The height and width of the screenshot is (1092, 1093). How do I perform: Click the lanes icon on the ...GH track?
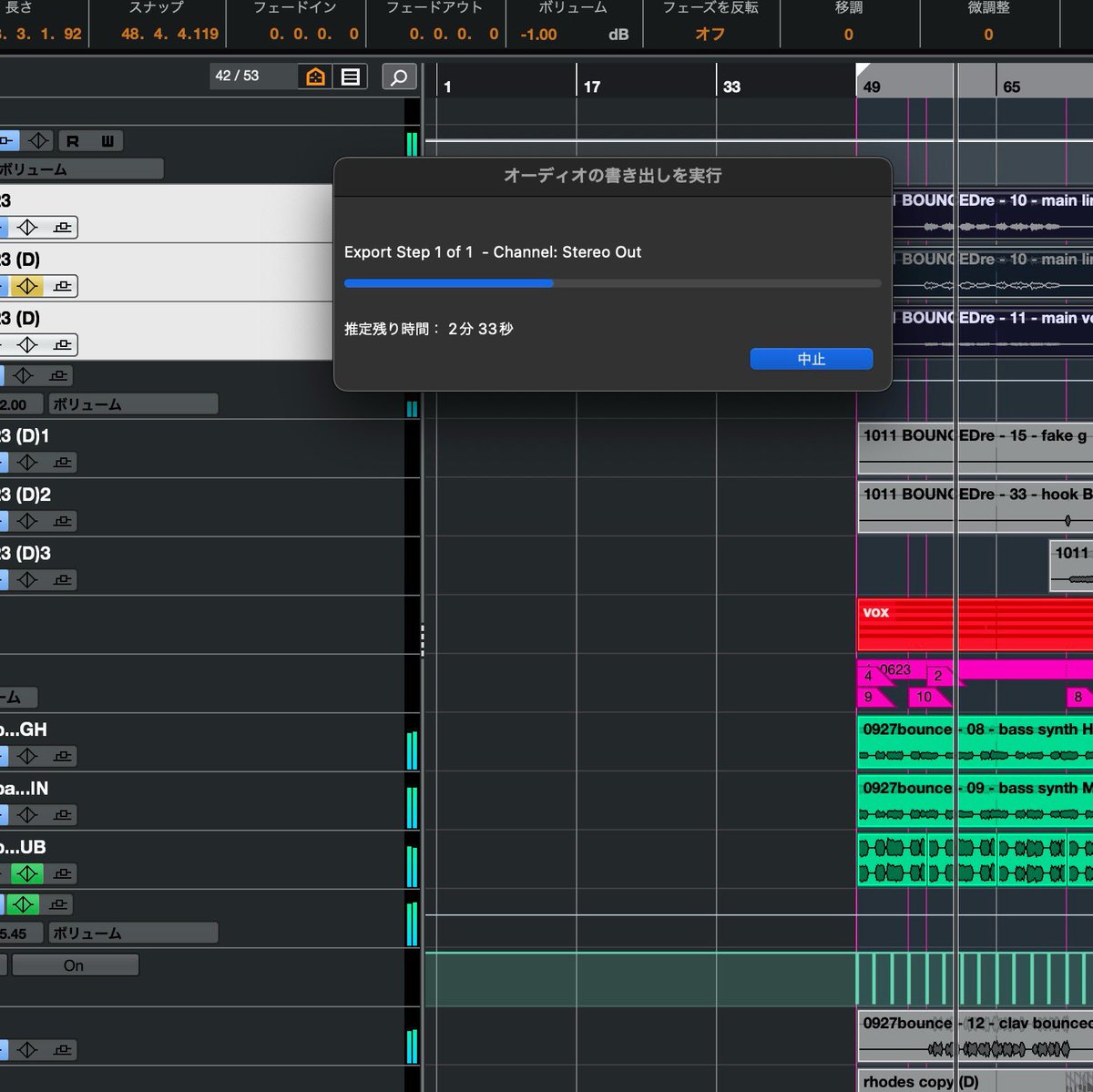click(x=62, y=756)
